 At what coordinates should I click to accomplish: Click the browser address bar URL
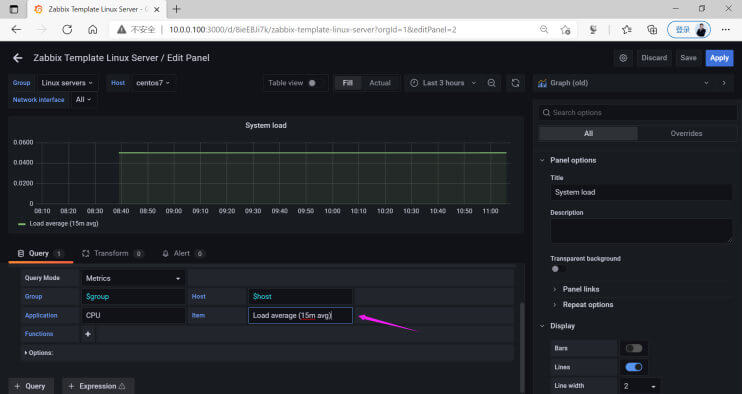(312, 29)
